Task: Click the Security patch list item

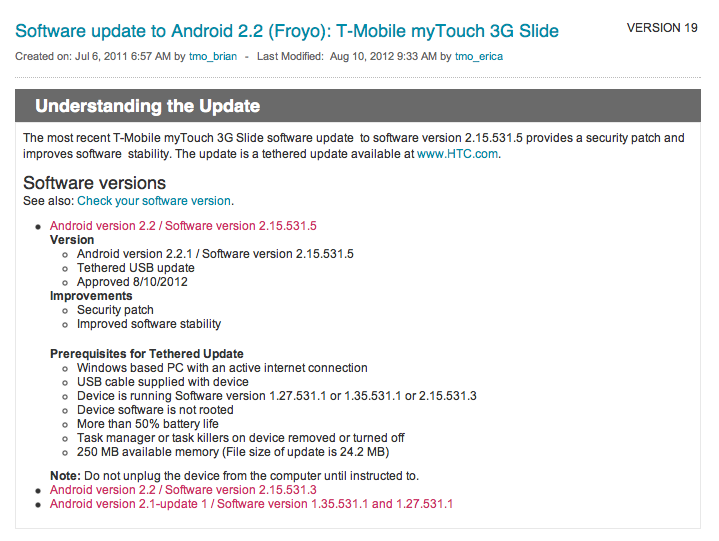Action: (x=115, y=310)
